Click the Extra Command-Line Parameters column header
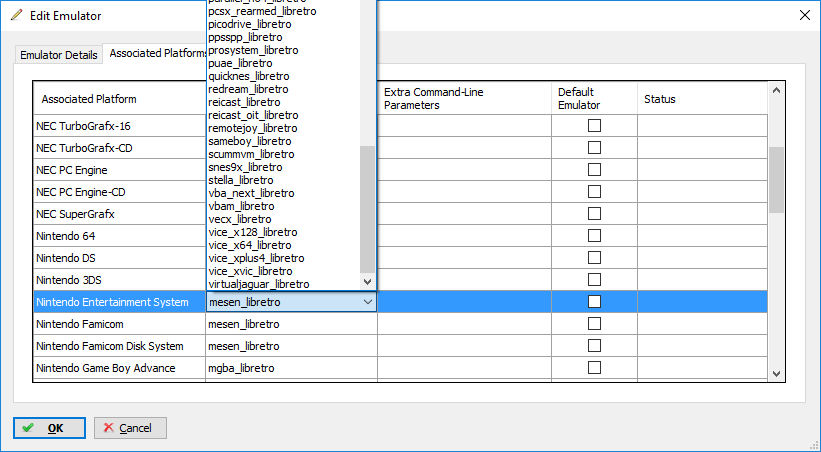821x452 pixels. click(464, 98)
